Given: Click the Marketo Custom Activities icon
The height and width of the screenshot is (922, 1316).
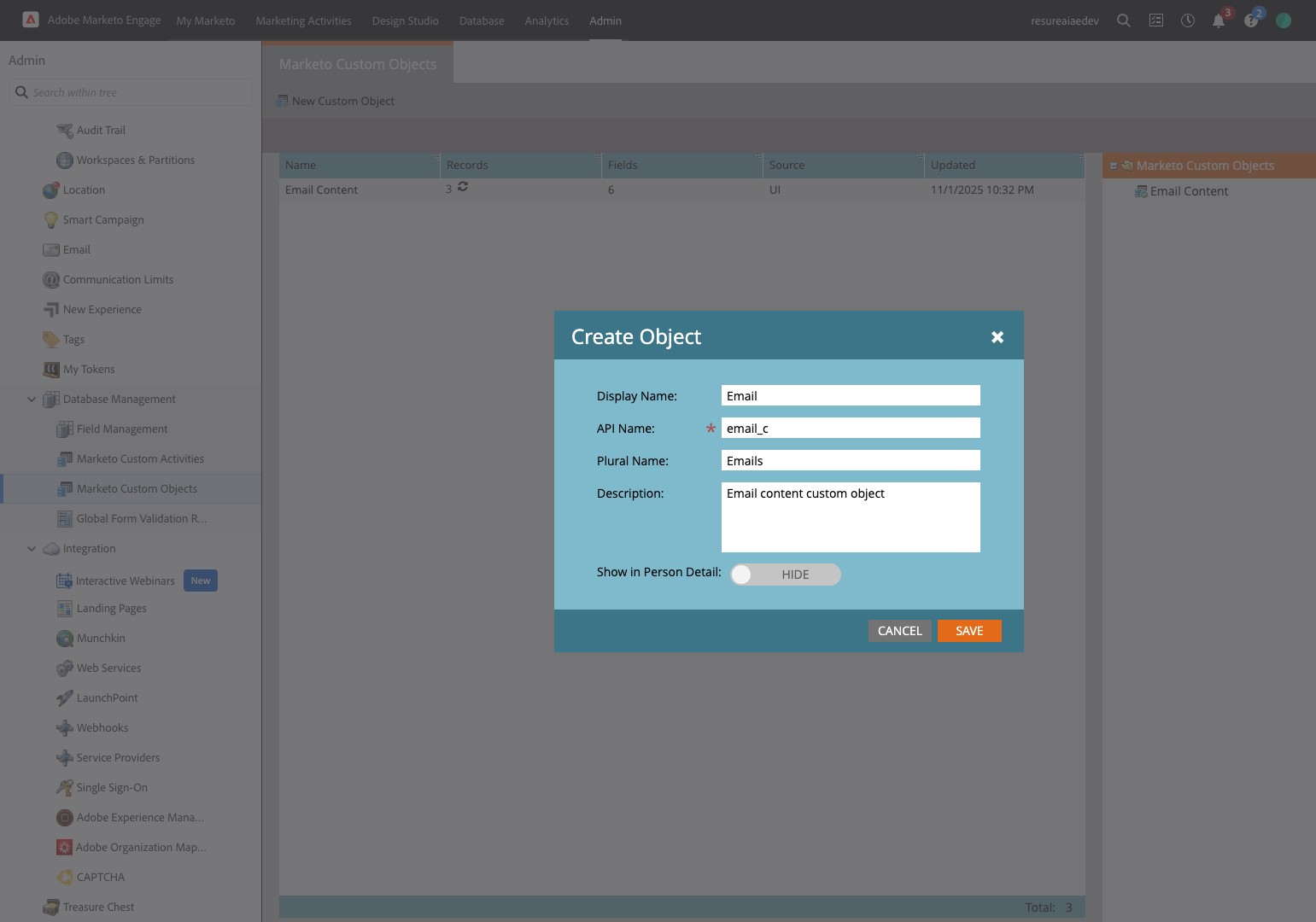Looking at the screenshot, I should pyautogui.click(x=64, y=459).
